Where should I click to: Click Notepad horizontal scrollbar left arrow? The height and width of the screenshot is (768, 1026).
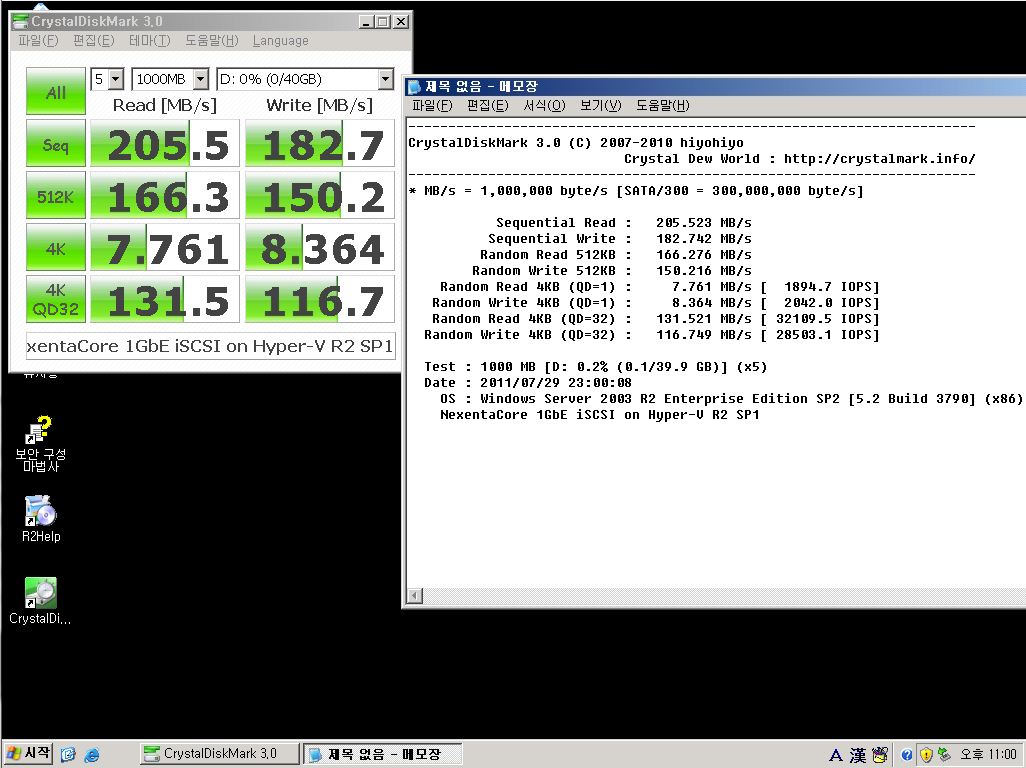(415, 595)
